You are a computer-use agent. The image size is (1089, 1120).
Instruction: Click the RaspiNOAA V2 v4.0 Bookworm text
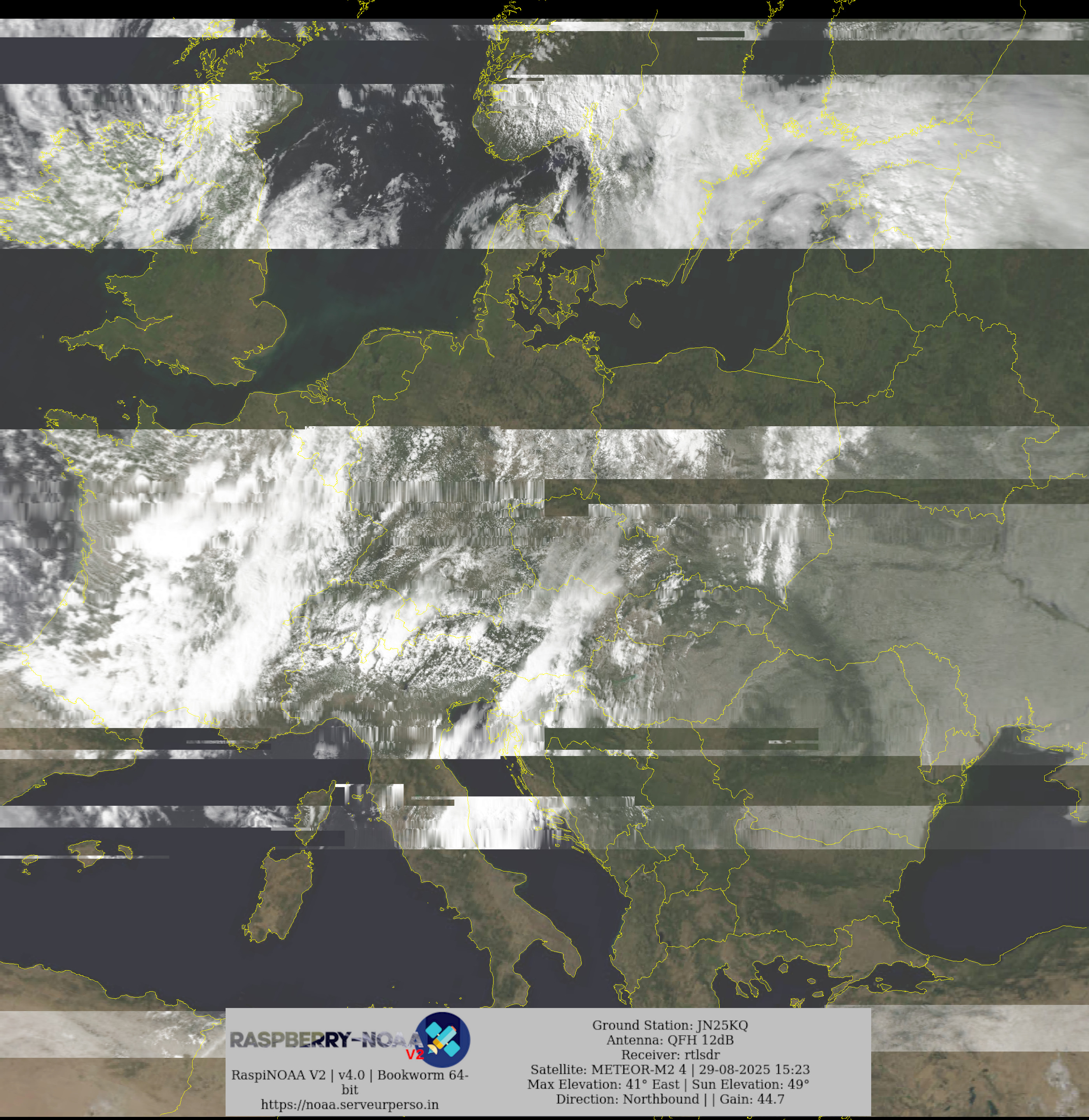click(x=350, y=1075)
